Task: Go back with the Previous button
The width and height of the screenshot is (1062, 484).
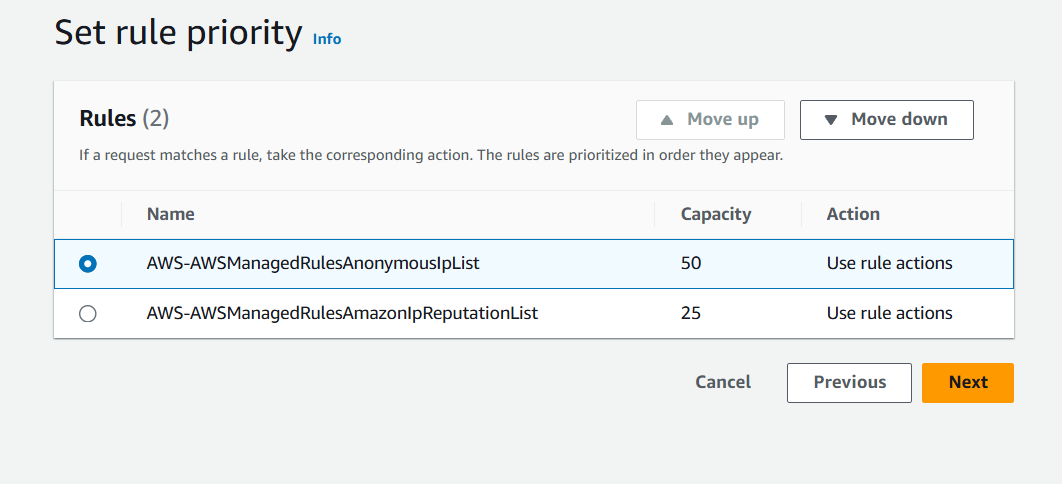Action: pyautogui.click(x=849, y=383)
